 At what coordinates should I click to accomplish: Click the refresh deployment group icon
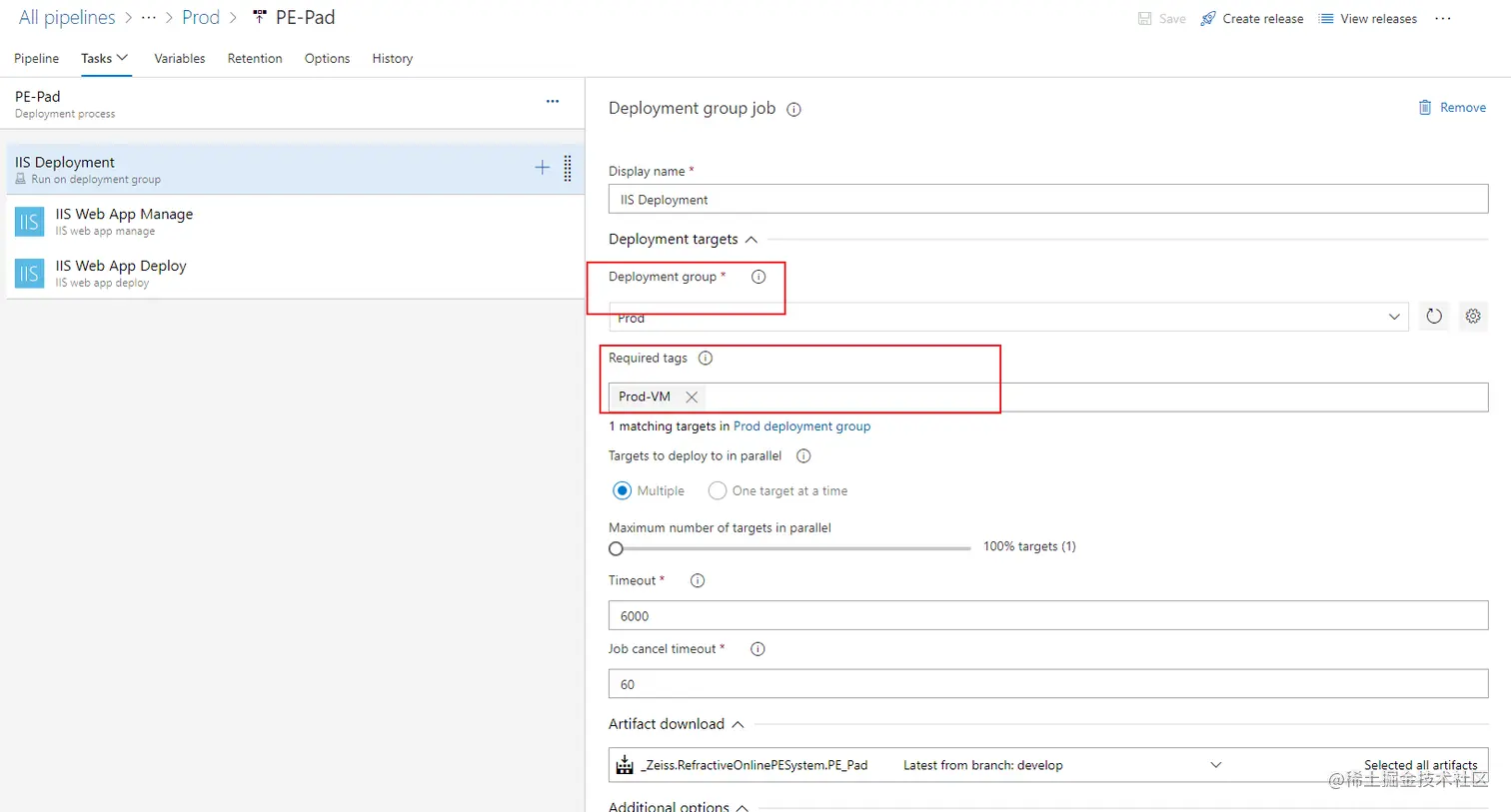1434,317
